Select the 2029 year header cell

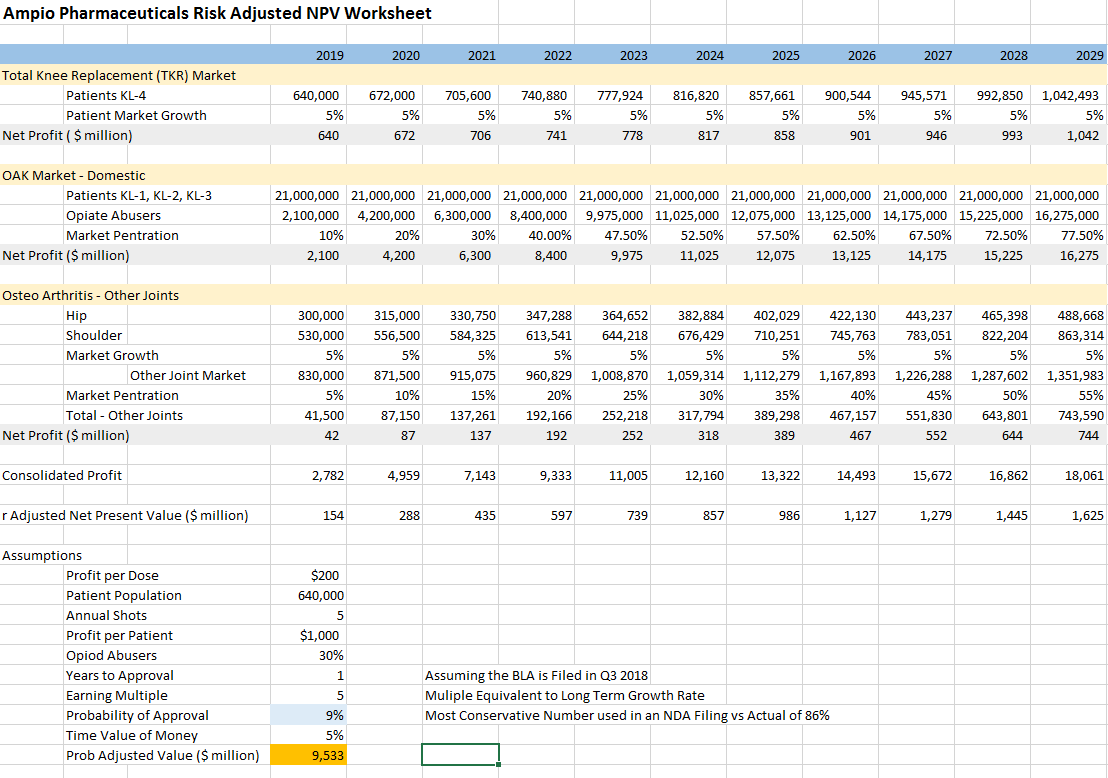tap(1088, 55)
